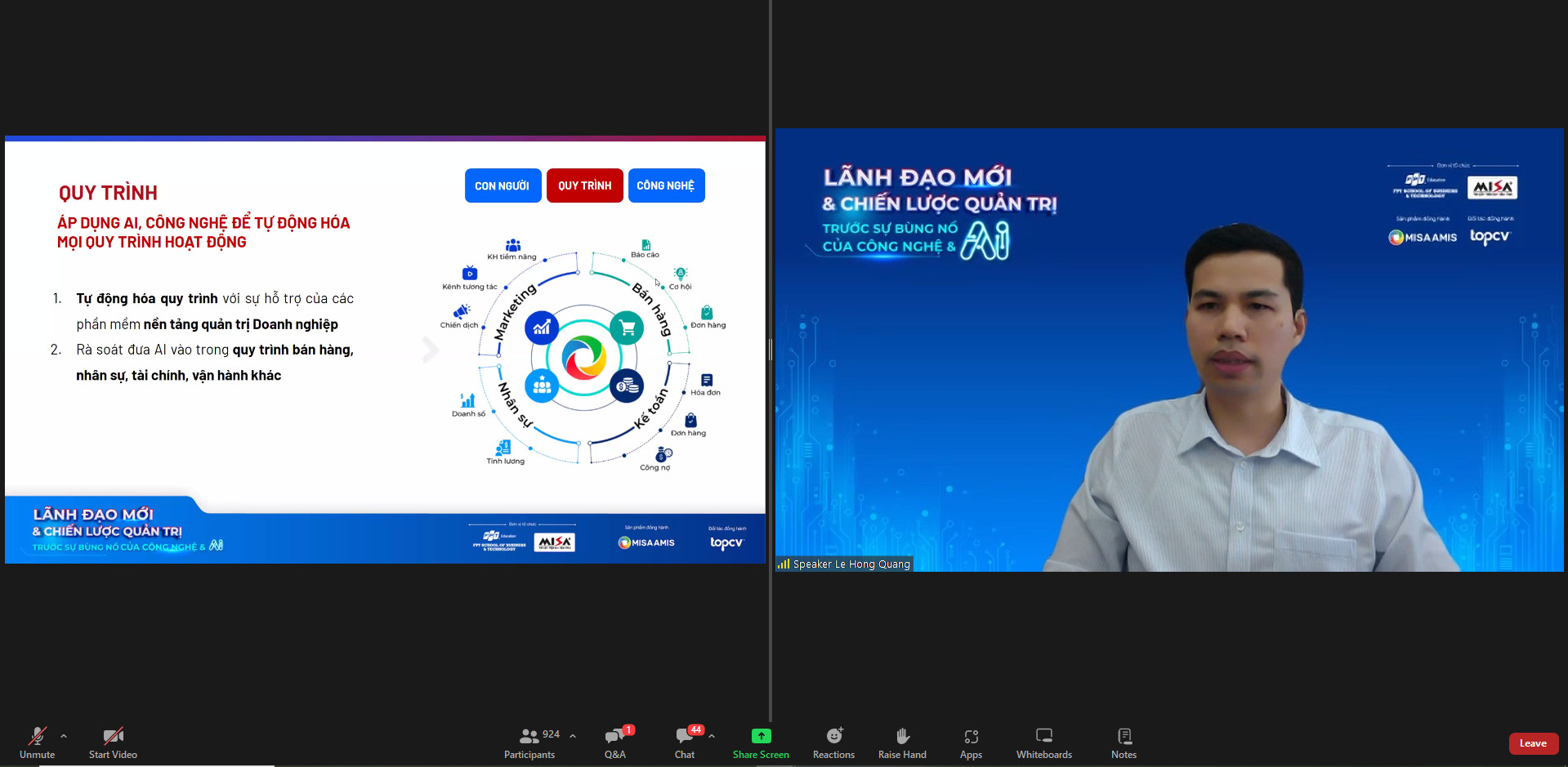Viewport: 1568px width, 767px height.
Task: Open the Chat panel
Action: coord(685,742)
